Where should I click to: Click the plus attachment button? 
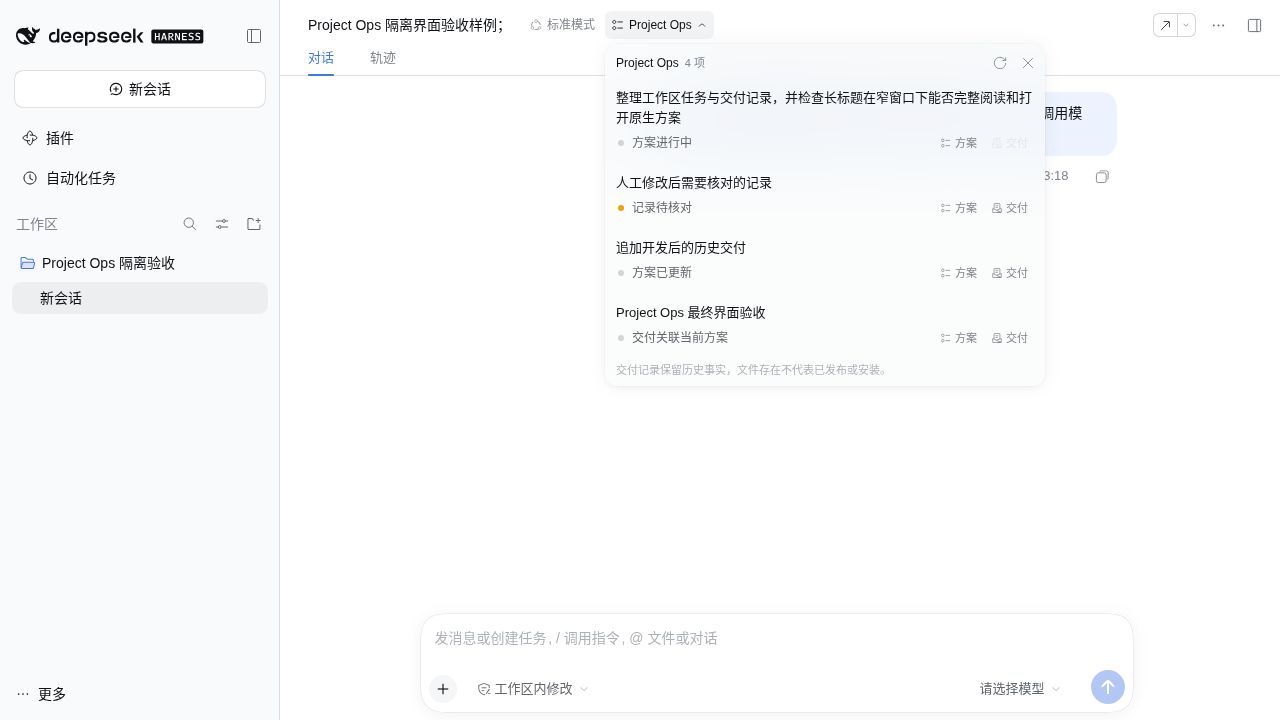pyautogui.click(x=443, y=689)
